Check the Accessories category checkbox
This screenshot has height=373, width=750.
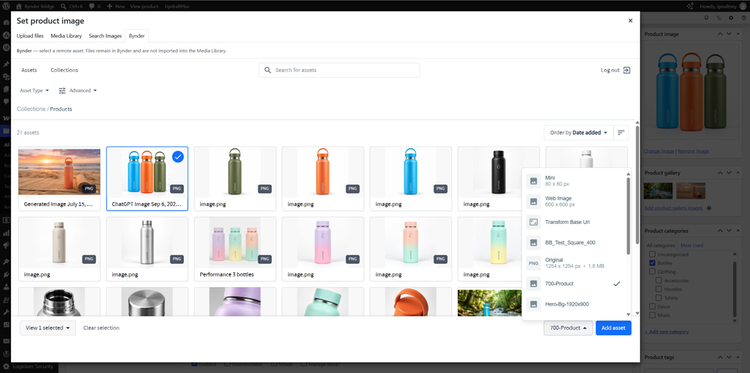[659, 280]
